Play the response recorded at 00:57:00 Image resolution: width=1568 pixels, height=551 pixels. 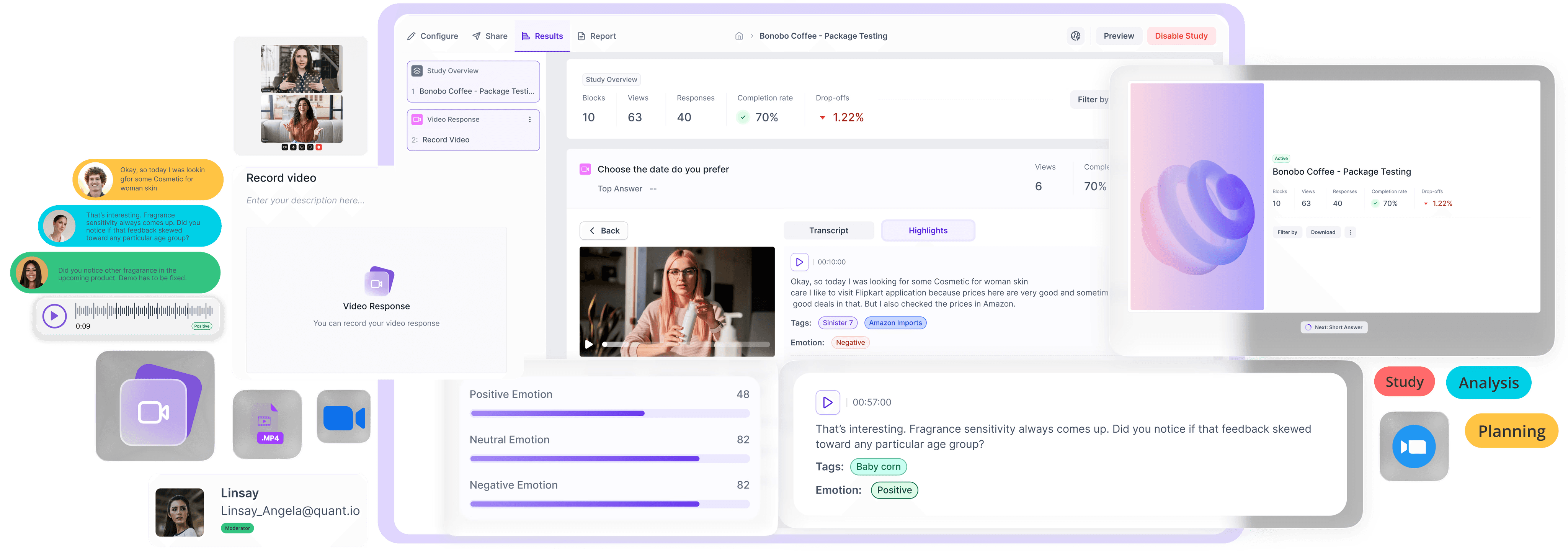click(828, 402)
